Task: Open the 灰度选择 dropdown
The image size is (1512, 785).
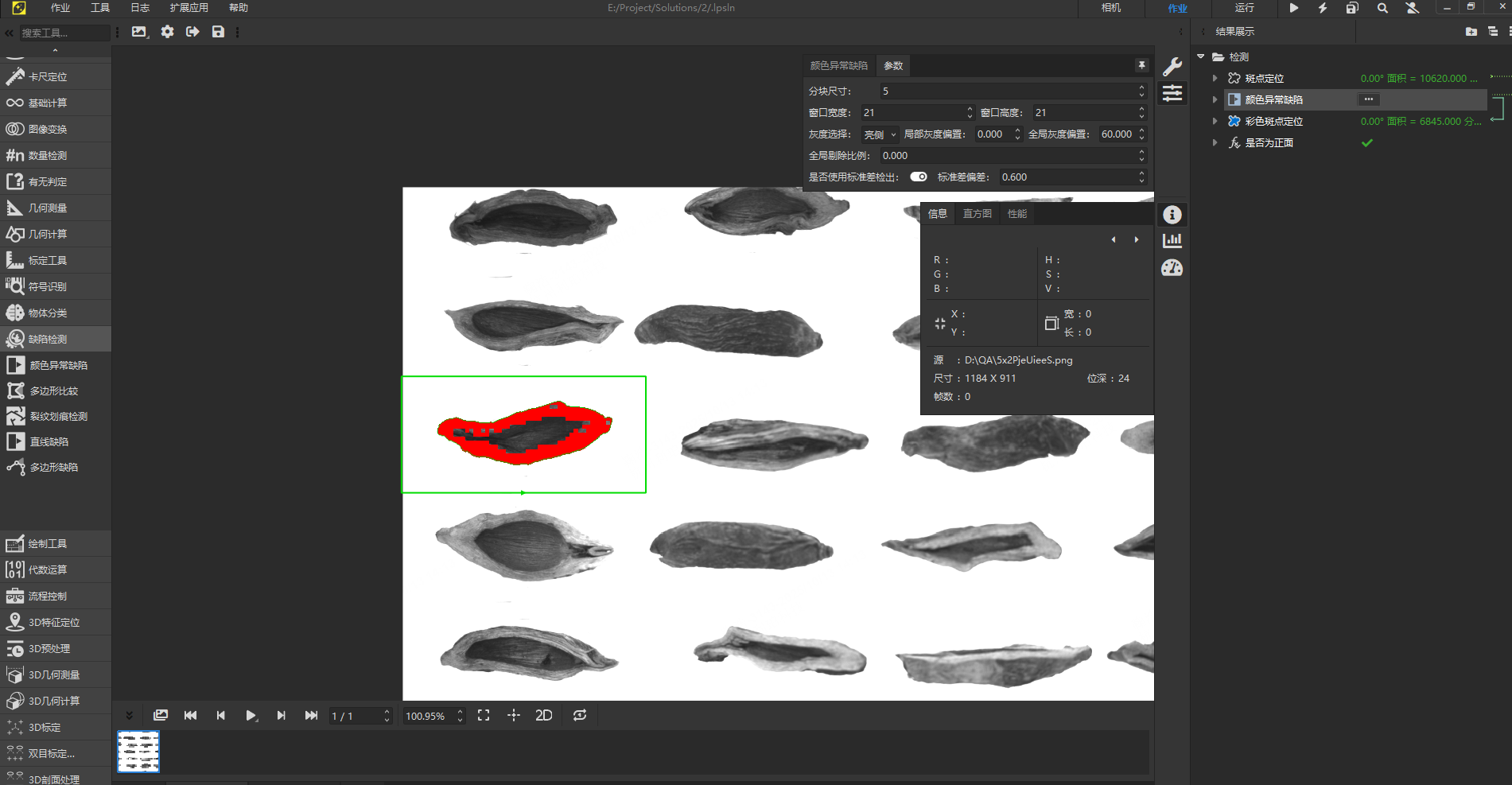Action: (x=880, y=134)
